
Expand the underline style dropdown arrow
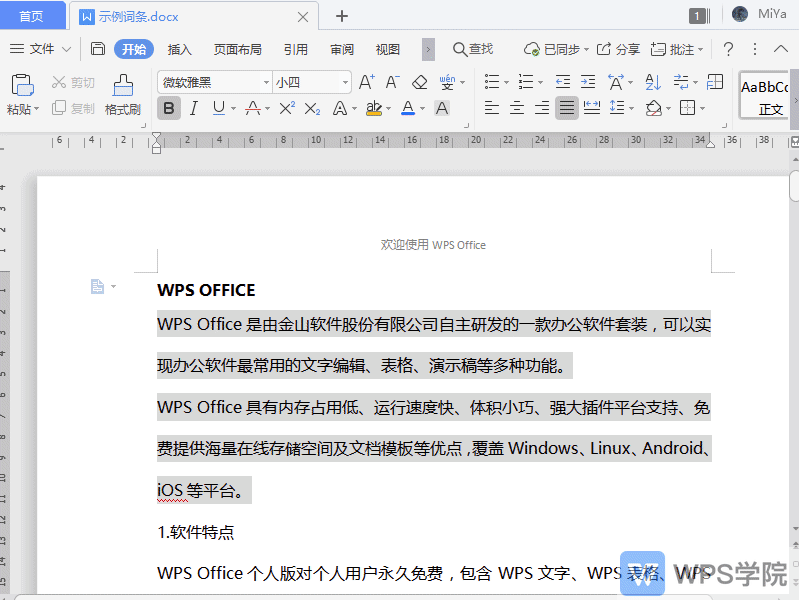pos(233,108)
